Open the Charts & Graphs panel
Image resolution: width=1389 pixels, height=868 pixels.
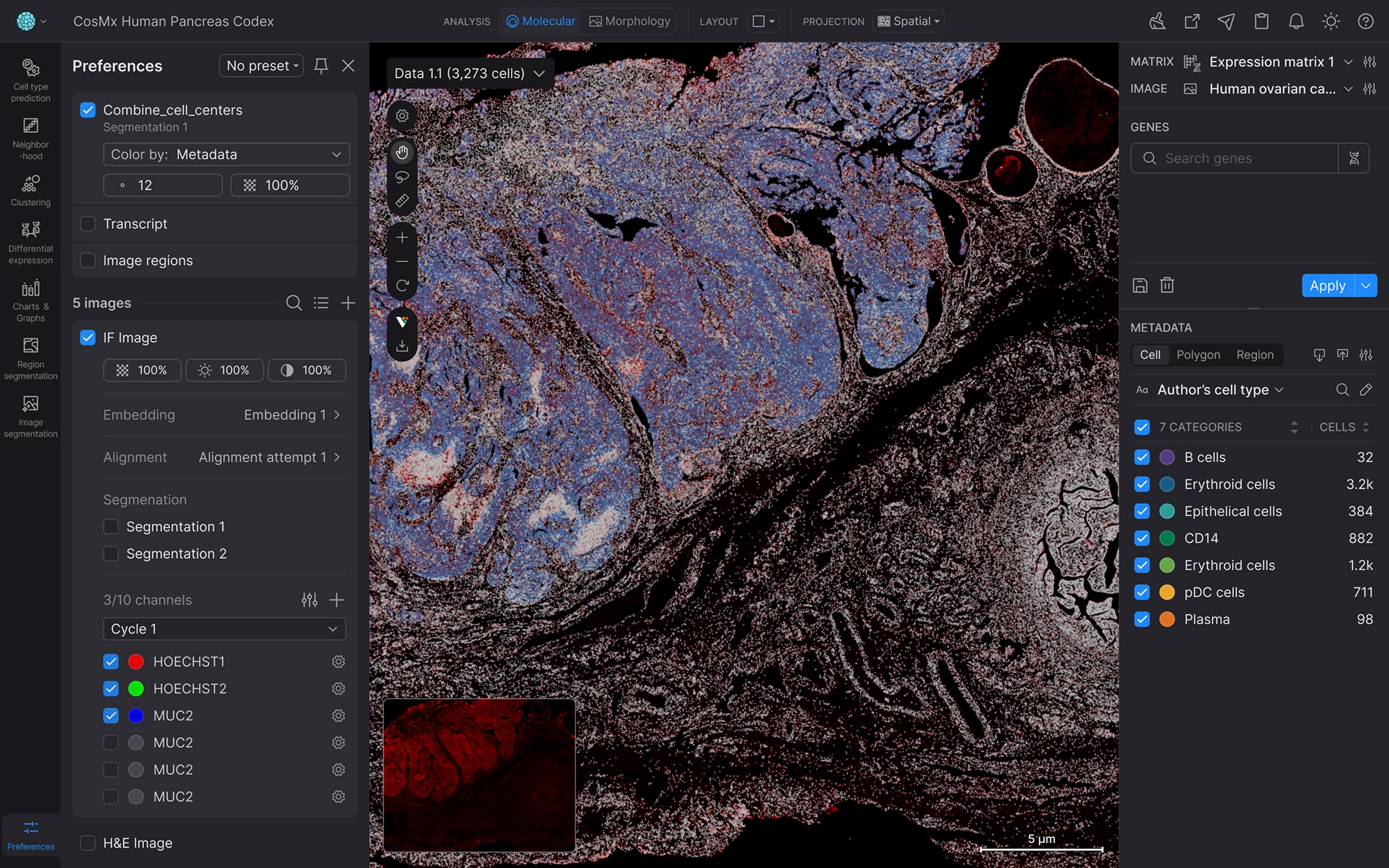[30, 298]
